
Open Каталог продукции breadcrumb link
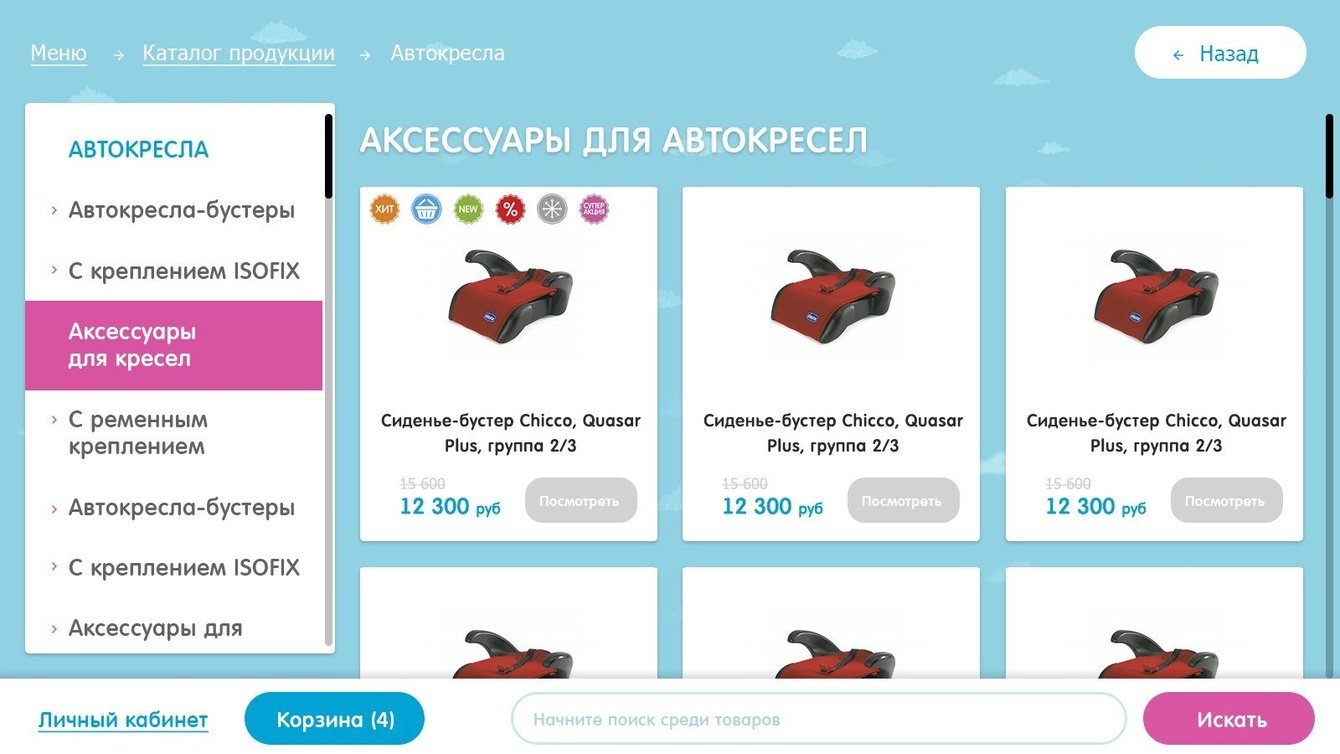(239, 53)
